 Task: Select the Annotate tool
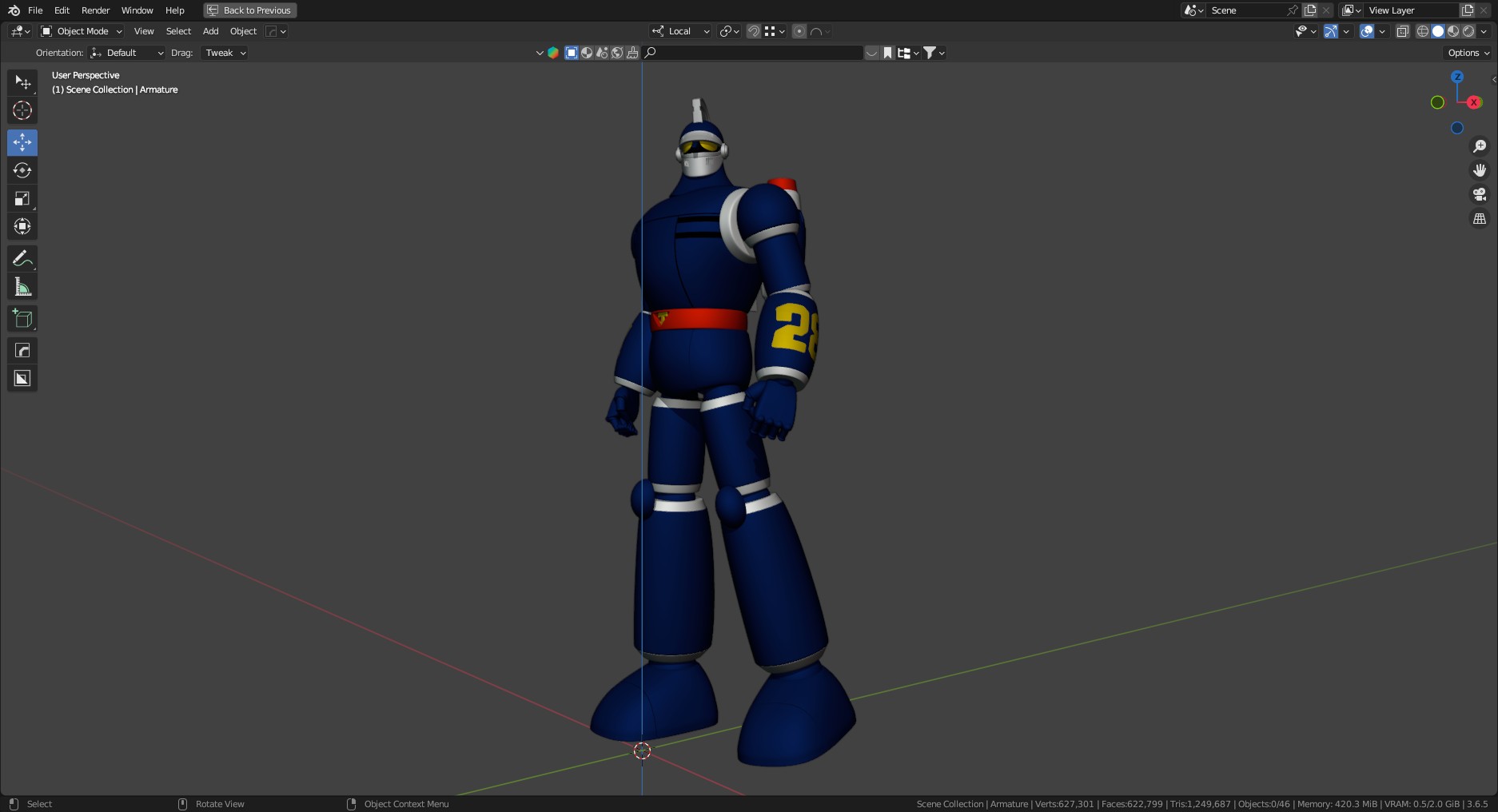click(22, 258)
